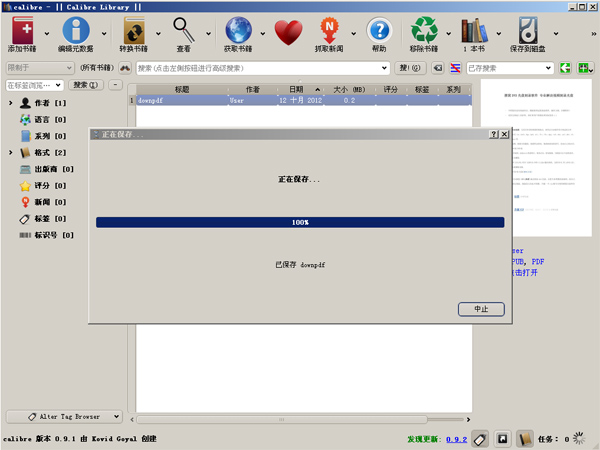Viewport: 600px width, 450px height.
Task: Click the tag browser icon in status bar
Action: [480, 439]
